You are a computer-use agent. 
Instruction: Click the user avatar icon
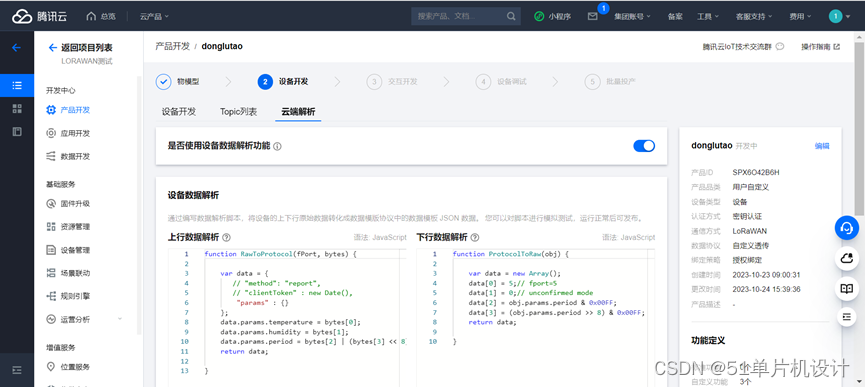coord(835,17)
